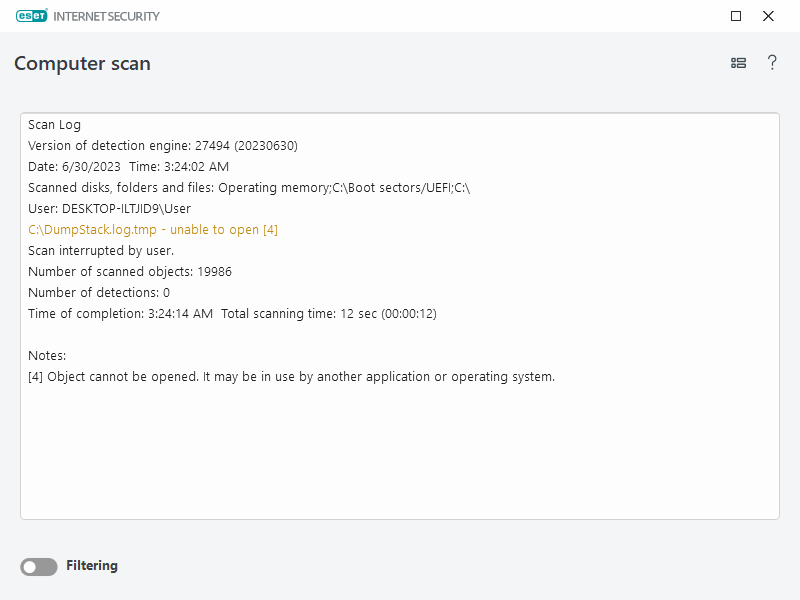Maximize the ESET Internet Security window
The width and height of the screenshot is (800, 600).
coord(736,16)
